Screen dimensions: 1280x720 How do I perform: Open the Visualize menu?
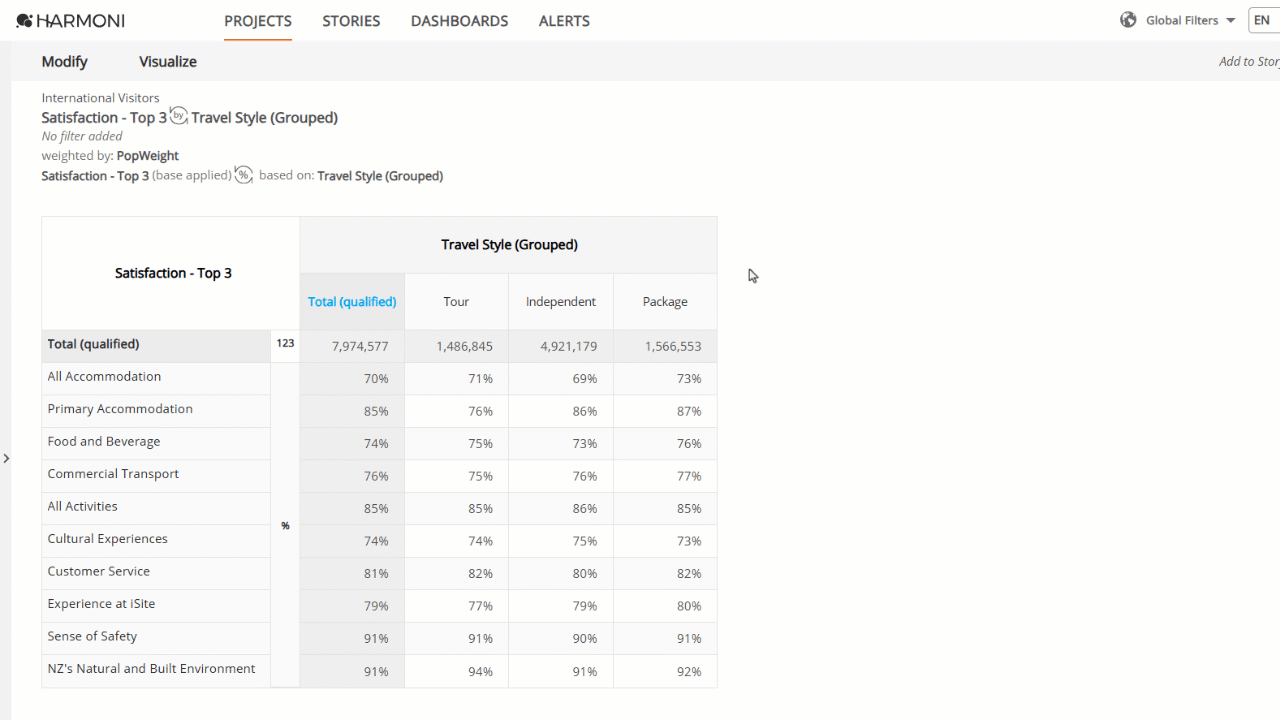(168, 61)
